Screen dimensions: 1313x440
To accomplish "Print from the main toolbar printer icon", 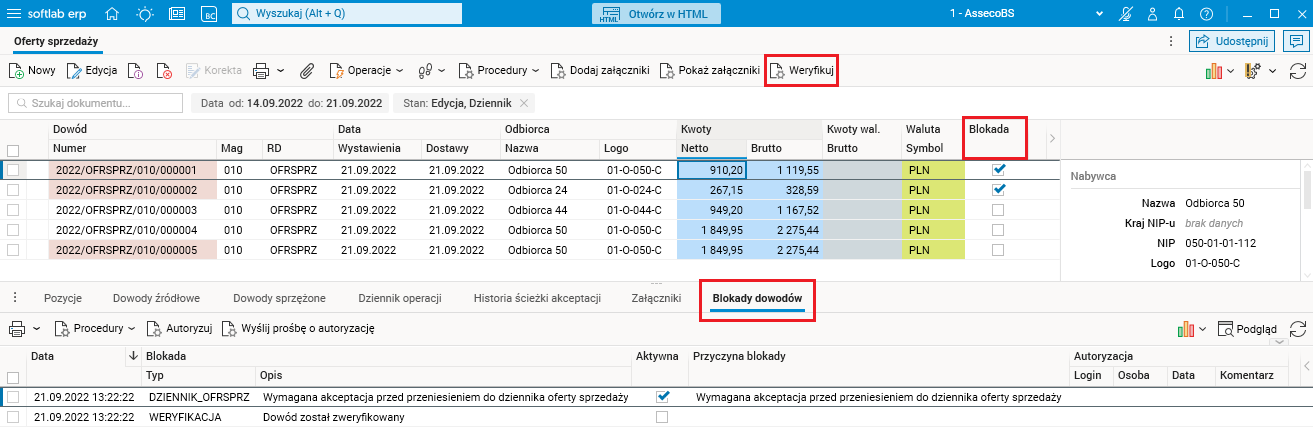I will coord(261,71).
